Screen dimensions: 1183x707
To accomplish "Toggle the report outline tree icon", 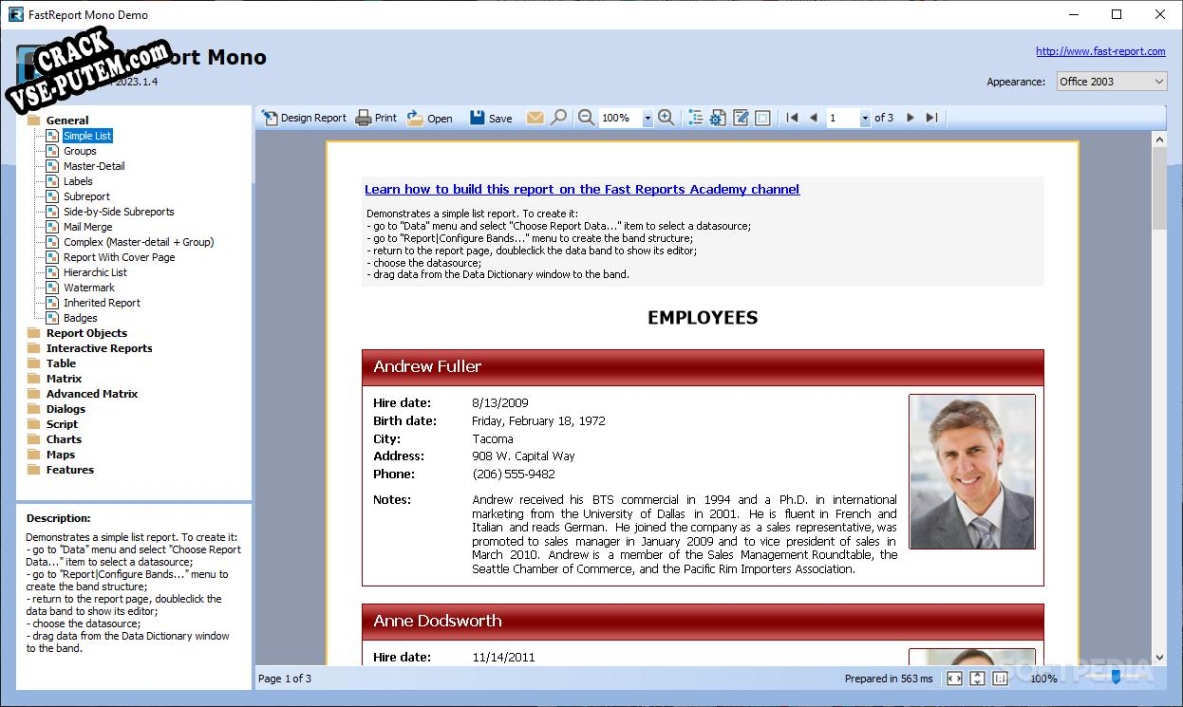I will point(696,118).
